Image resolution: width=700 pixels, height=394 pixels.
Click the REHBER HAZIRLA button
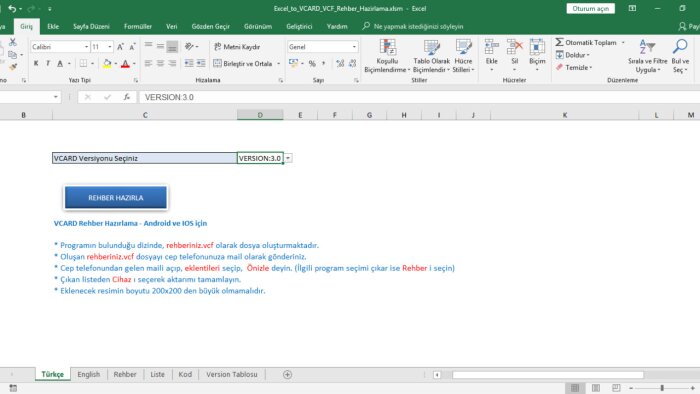pyautogui.click(x=116, y=197)
